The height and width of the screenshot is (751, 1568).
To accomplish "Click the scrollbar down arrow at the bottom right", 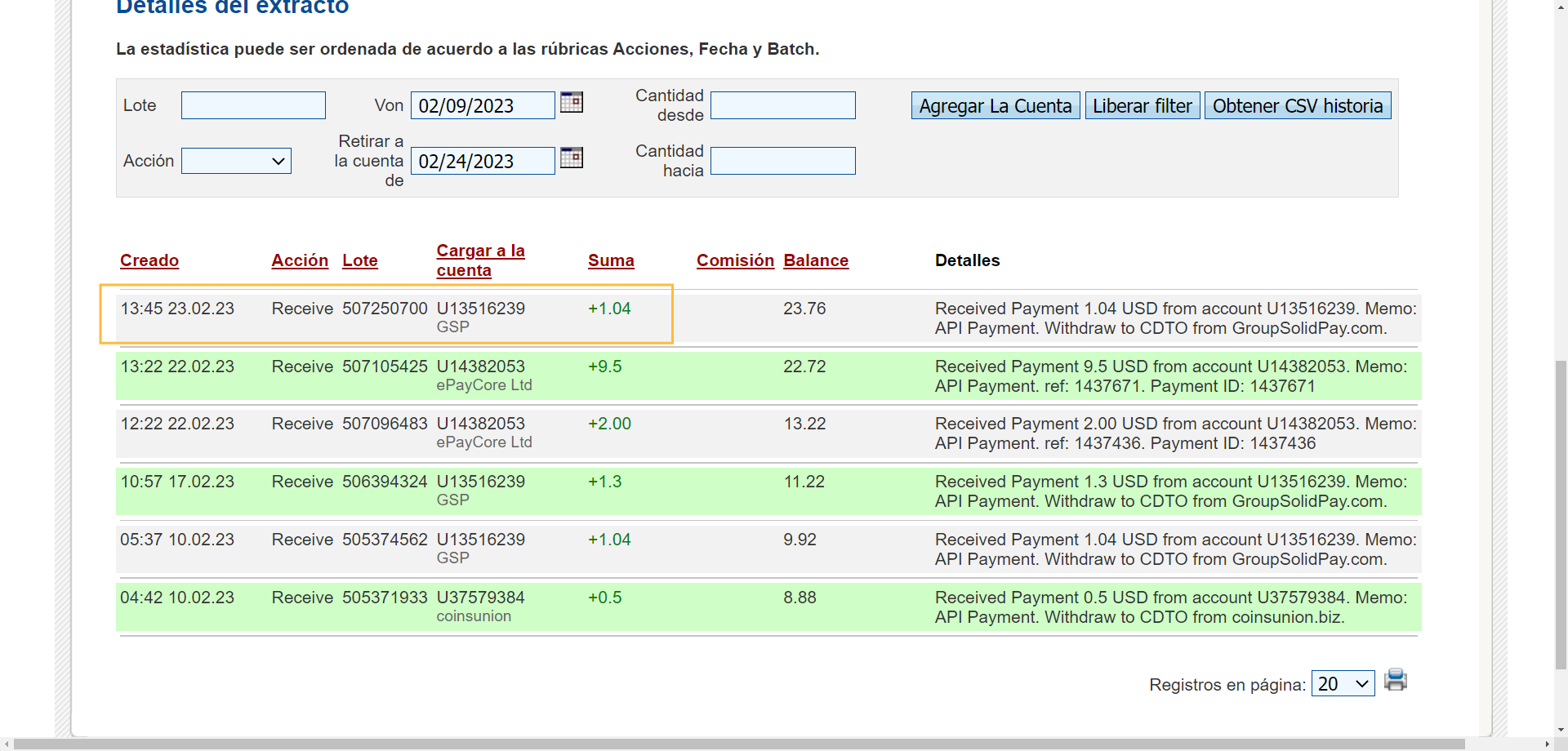I will 1561,730.
